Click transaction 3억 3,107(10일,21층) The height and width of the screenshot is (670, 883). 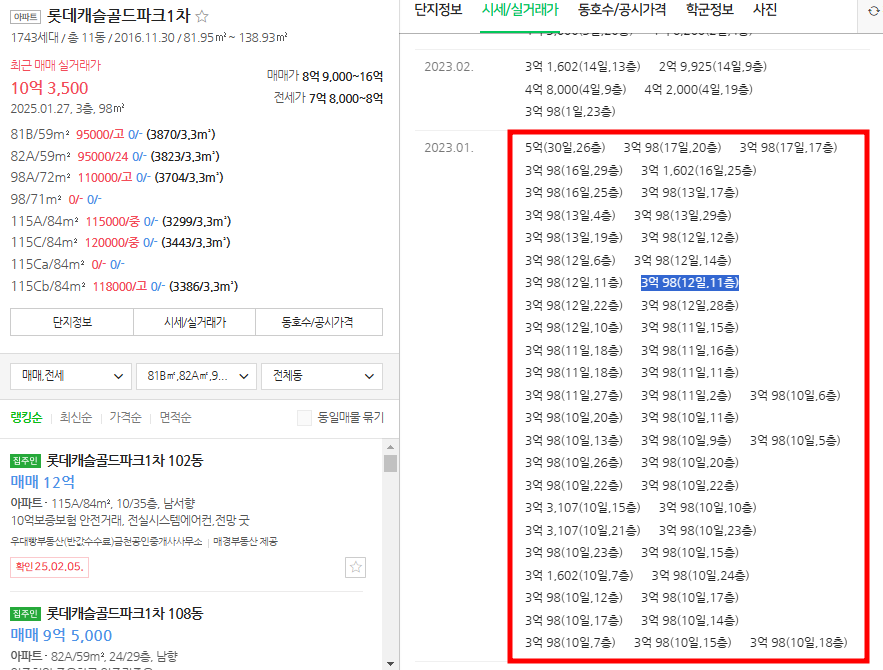(x=583, y=530)
